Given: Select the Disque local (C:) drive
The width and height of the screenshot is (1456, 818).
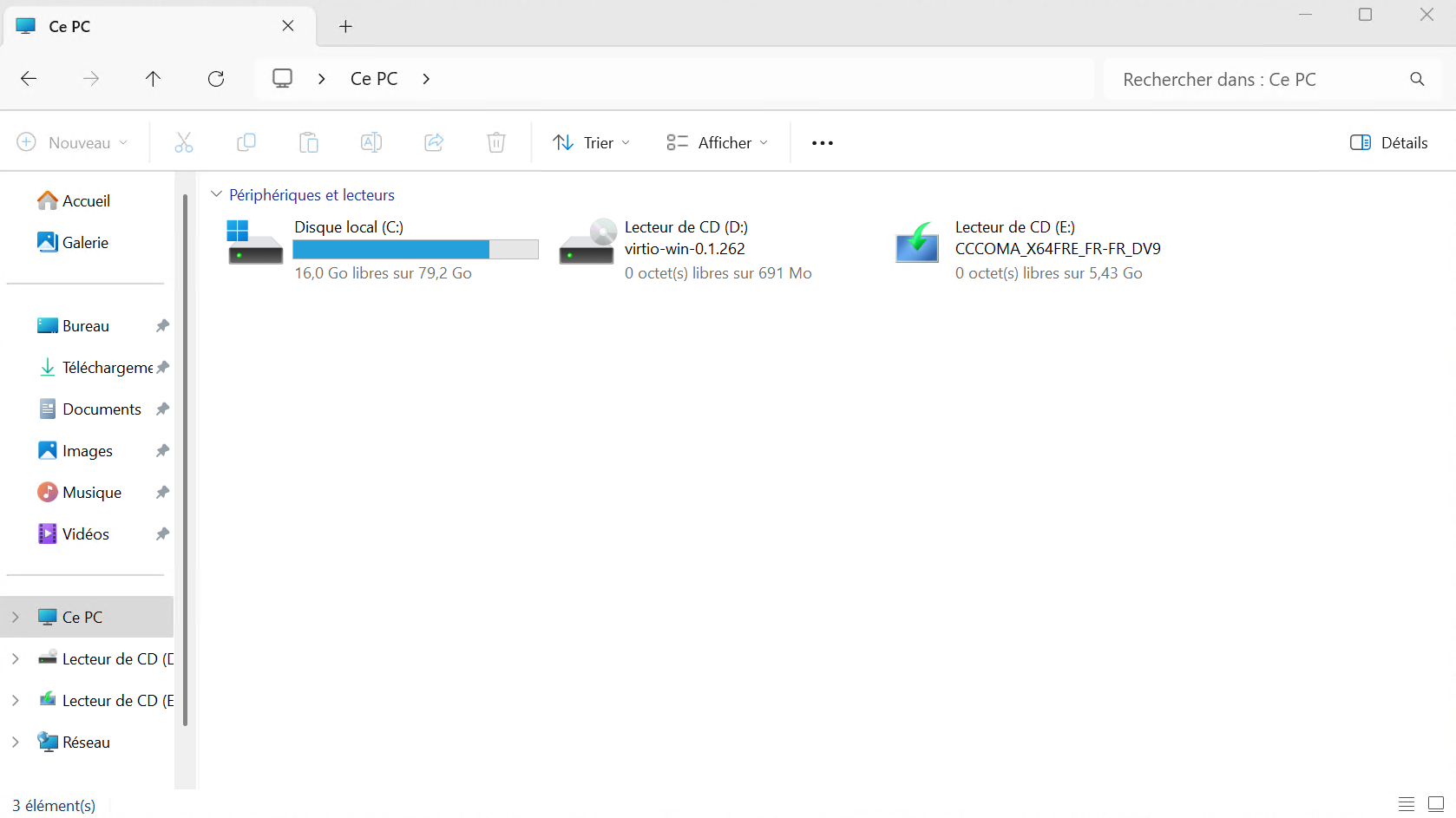Looking at the screenshot, I should point(382,250).
